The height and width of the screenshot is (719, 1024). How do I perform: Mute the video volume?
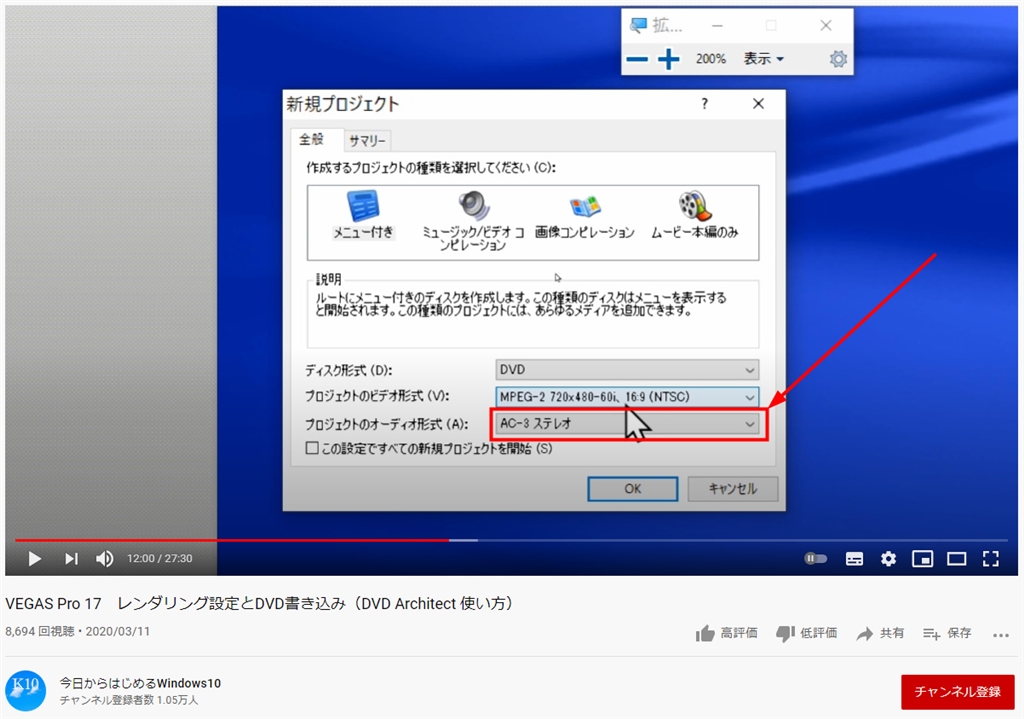click(x=104, y=558)
